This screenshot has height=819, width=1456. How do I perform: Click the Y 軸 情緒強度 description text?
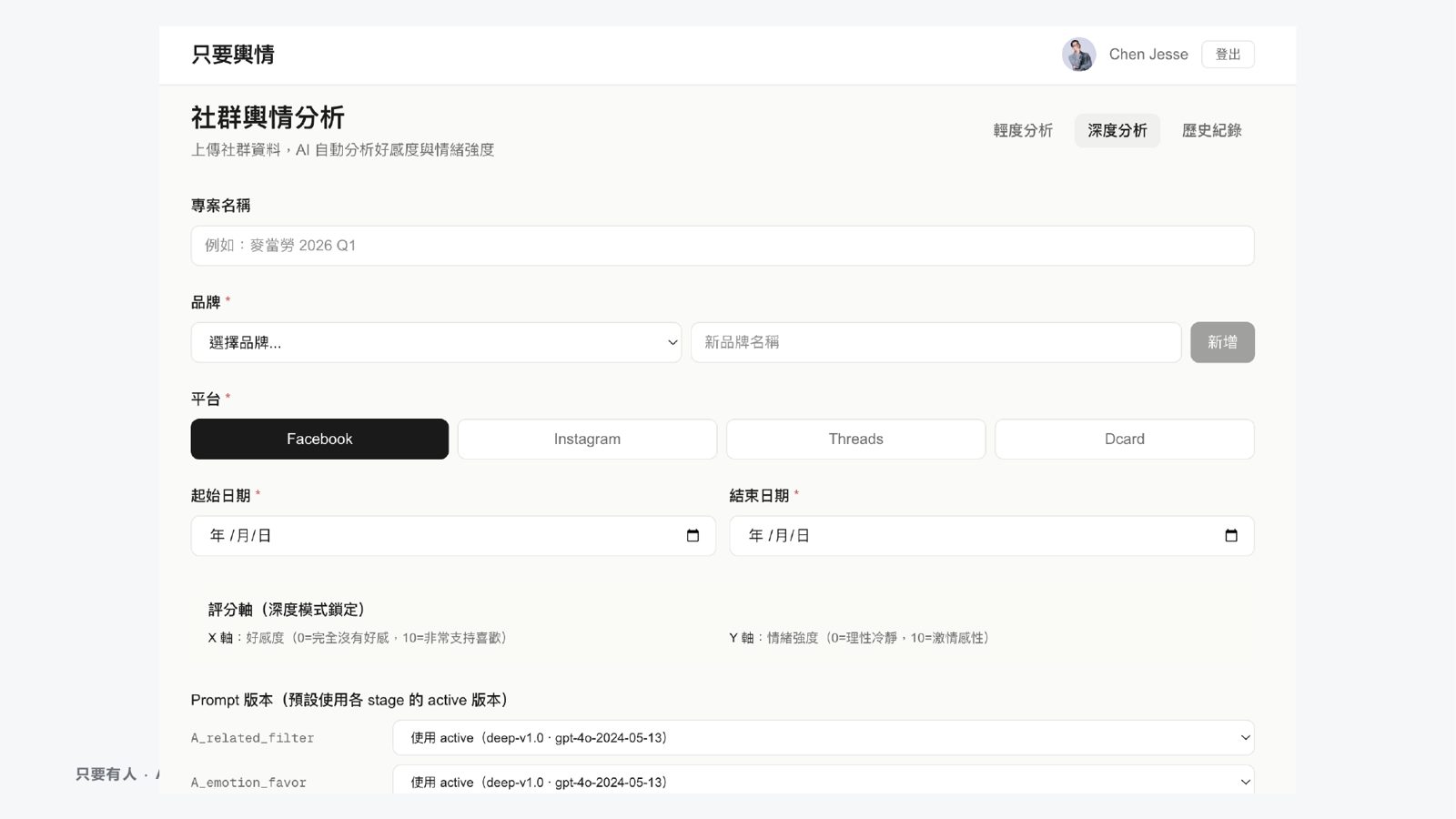point(859,638)
